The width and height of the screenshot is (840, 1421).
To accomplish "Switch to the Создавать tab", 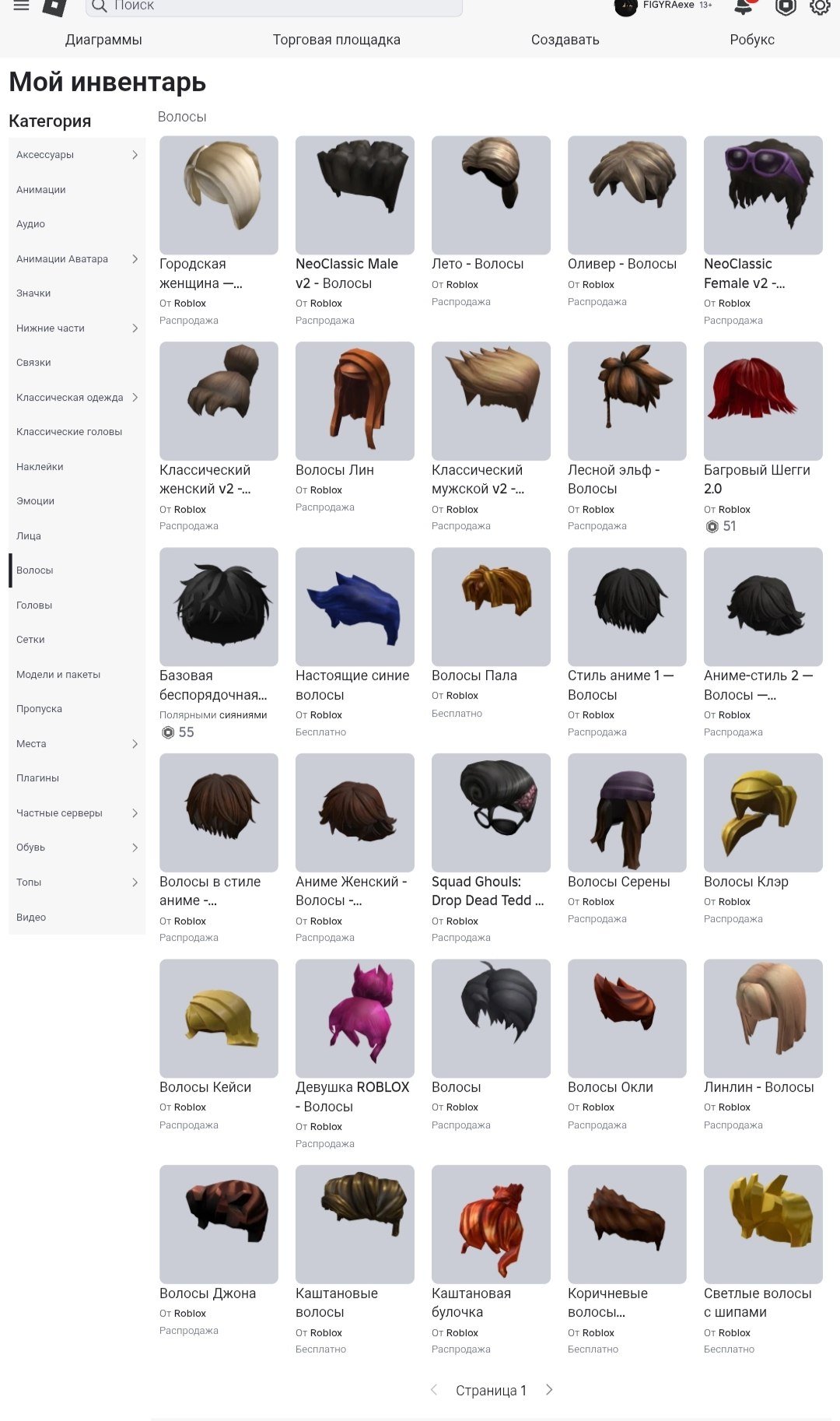I will point(565,40).
